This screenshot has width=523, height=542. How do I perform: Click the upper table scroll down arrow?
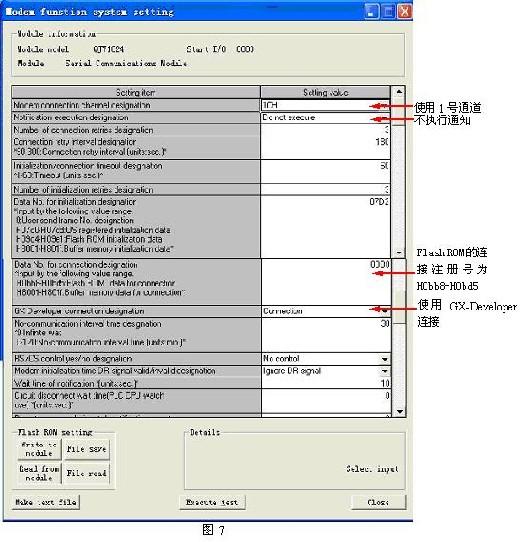pos(399,253)
